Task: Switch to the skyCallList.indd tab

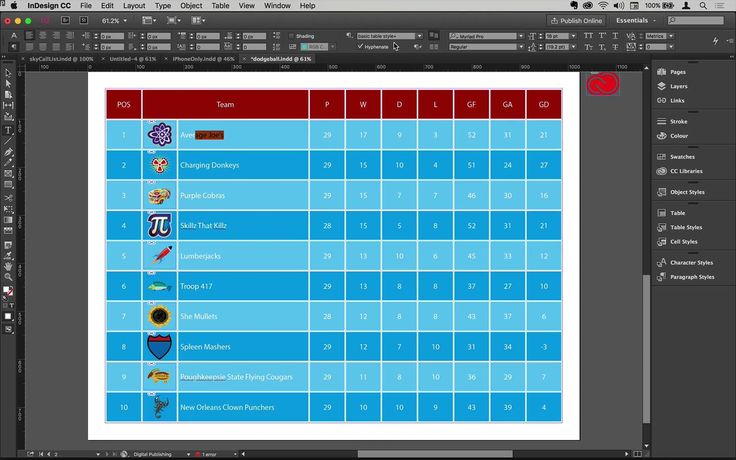Action: click(x=61, y=59)
